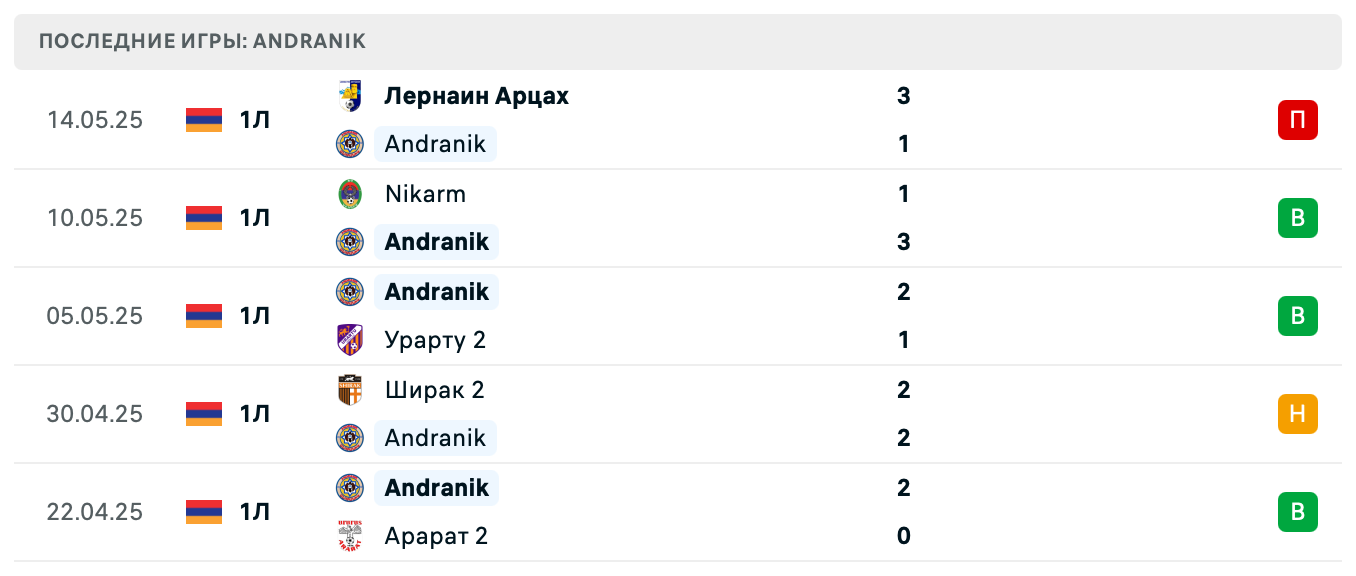The width and height of the screenshot is (1356, 576).
Task: Click Armenian flag icon beside 10.05.25
Action: click(204, 218)
